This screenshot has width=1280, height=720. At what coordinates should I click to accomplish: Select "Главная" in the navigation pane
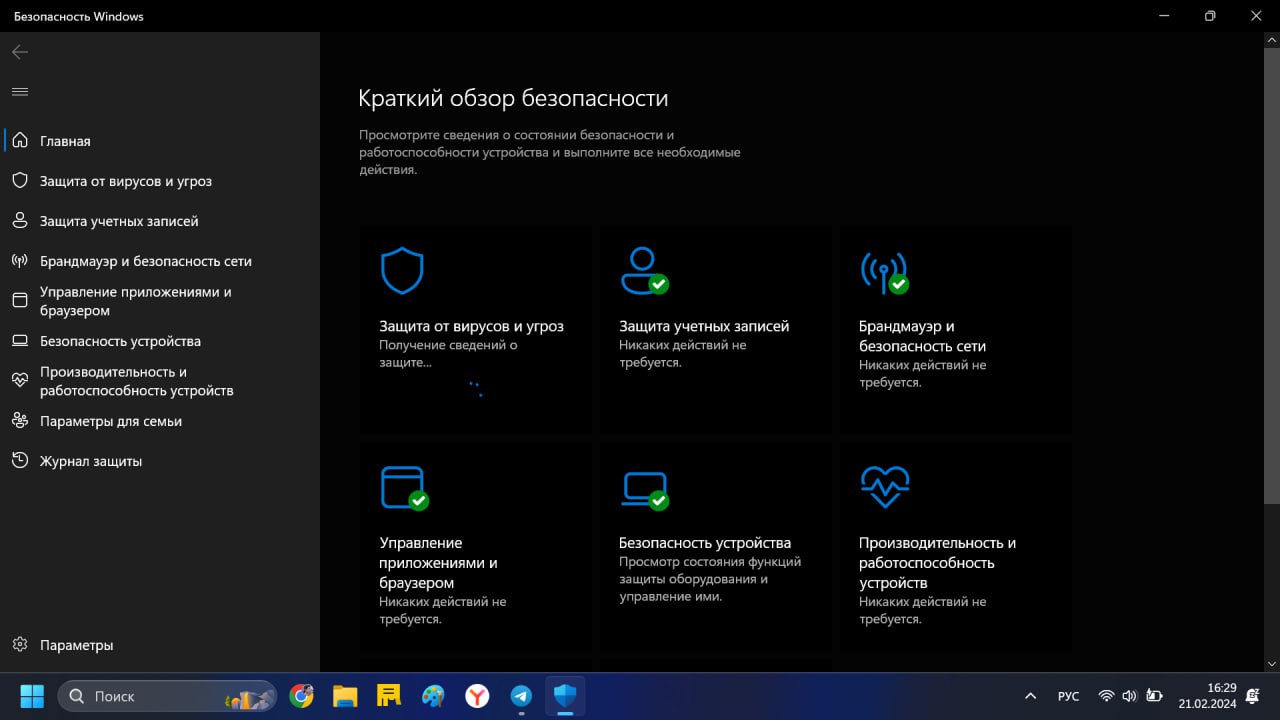[x=65, y=141]
